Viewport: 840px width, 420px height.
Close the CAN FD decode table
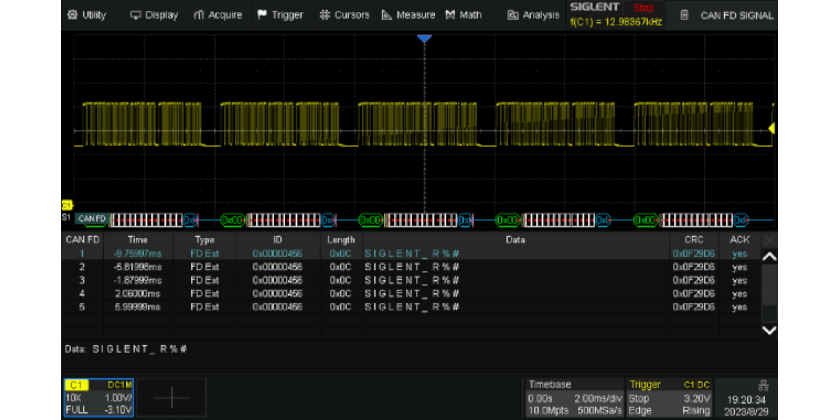(769, 240)
